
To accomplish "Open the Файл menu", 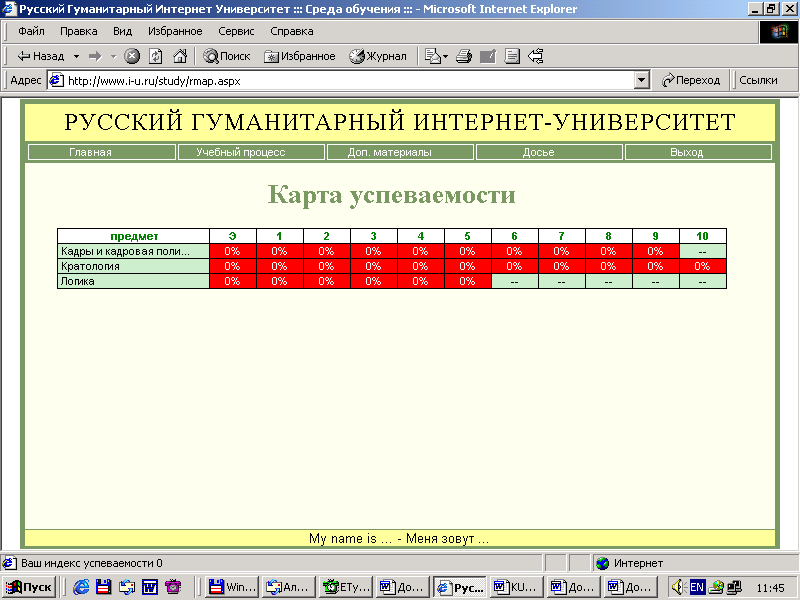I will [x=31, y=32].
